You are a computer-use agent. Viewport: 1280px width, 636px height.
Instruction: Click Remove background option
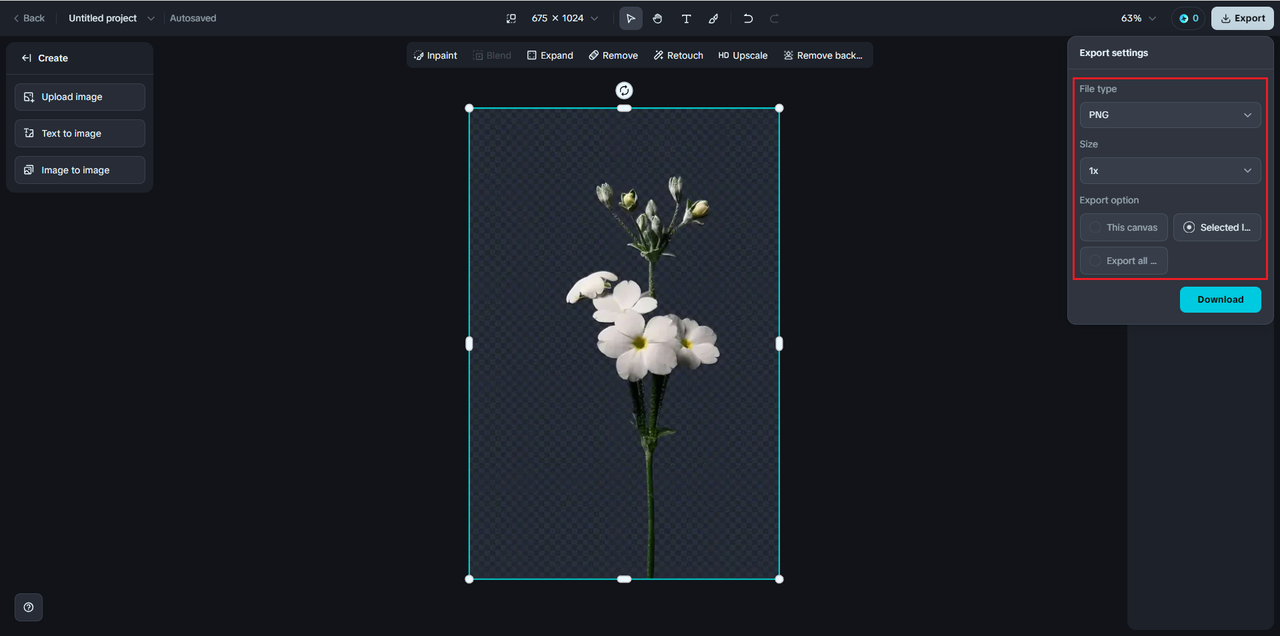[823, 55]
